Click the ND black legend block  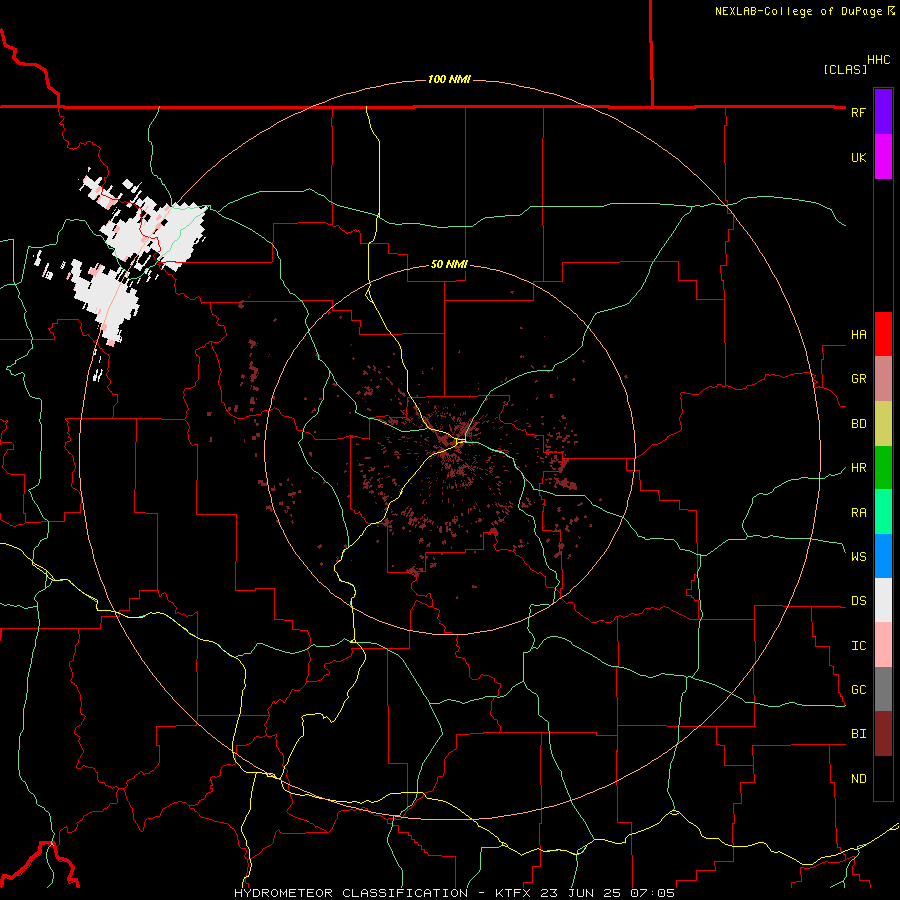(883, 778)
